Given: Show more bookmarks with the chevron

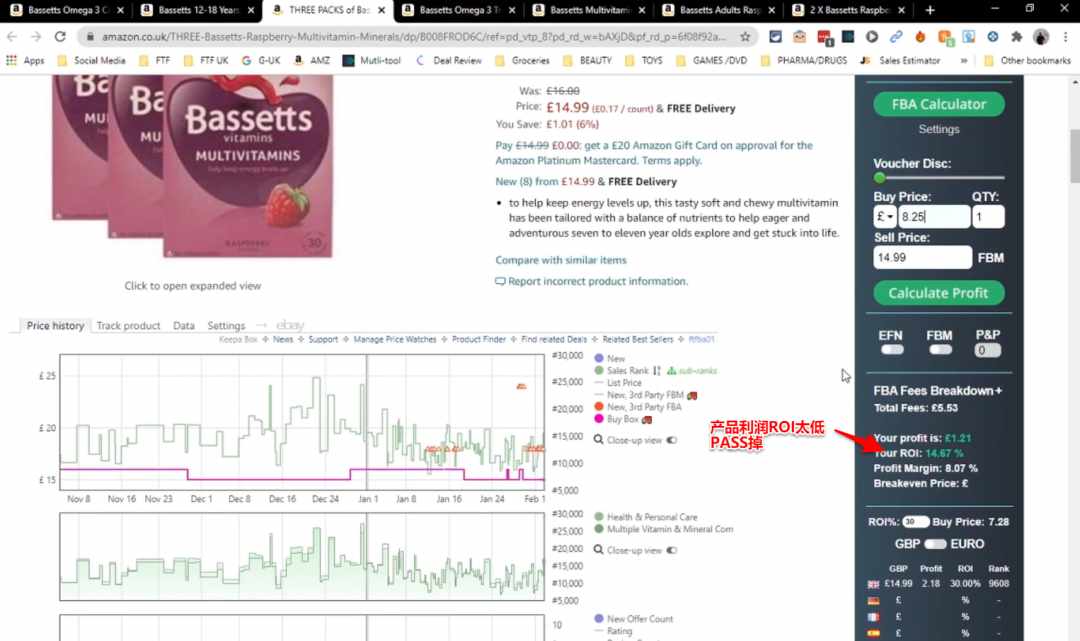Looking at the screenshot, I should point(964,61).
